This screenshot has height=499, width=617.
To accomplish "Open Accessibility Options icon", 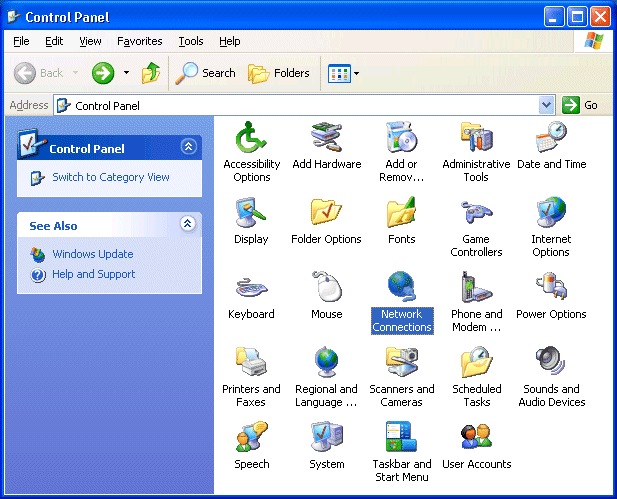I will [251, 138].
